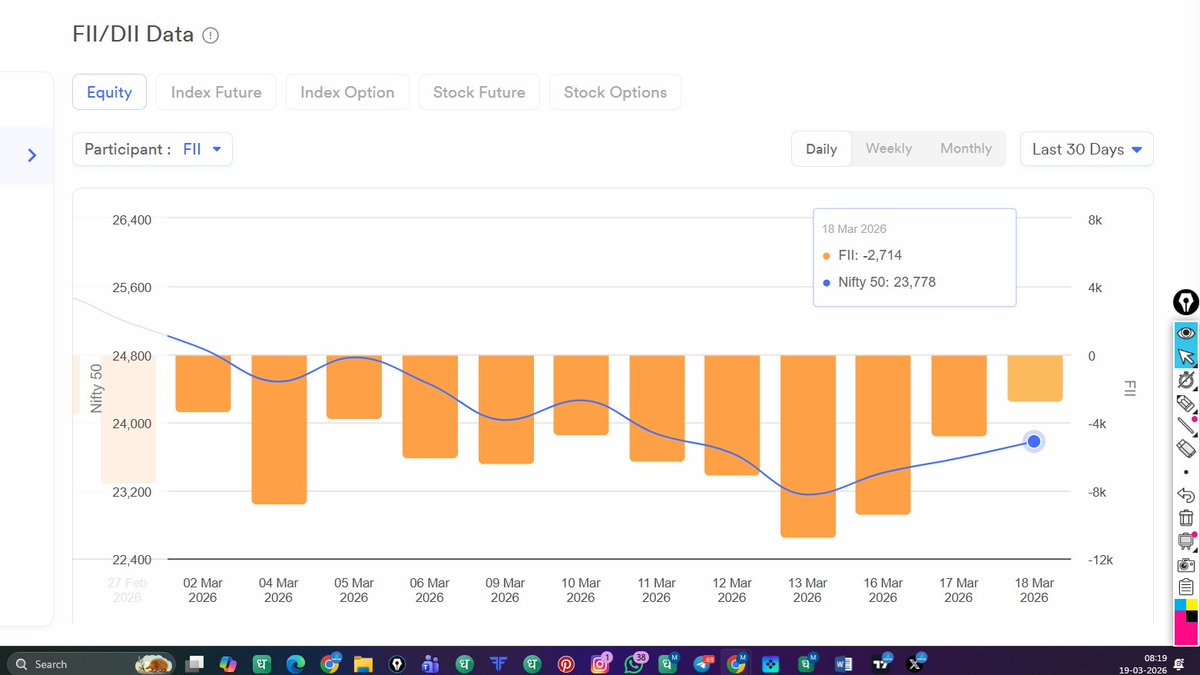
Task: Click the clipboard icon in overlay toolbar
Action: pyautogui.click(x=1185, y=587)
